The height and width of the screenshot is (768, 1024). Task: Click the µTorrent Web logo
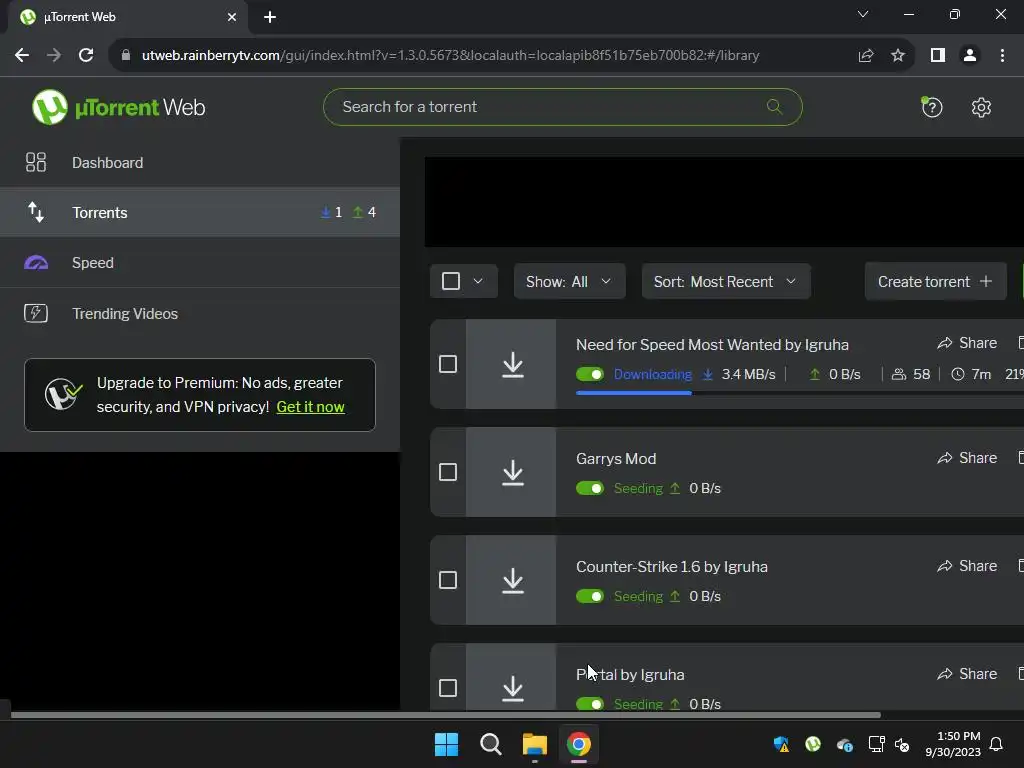118,107
